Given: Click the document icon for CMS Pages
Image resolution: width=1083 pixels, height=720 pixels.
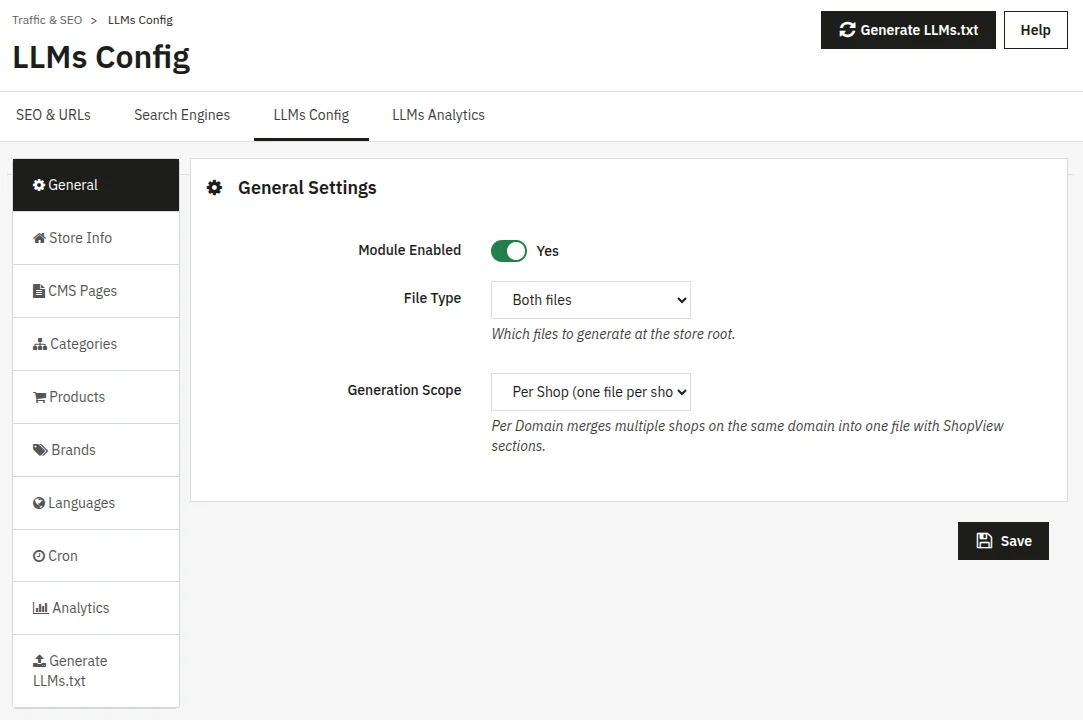Looking at the screenshot, I should (39, 291).
